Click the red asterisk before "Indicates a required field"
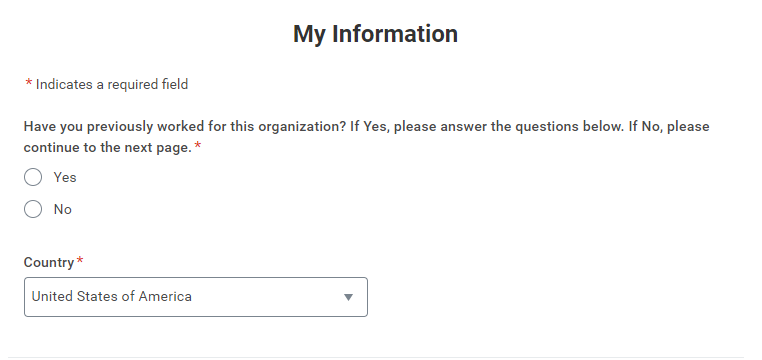Viewport: 762px width, 360px height. pos(29,83)
